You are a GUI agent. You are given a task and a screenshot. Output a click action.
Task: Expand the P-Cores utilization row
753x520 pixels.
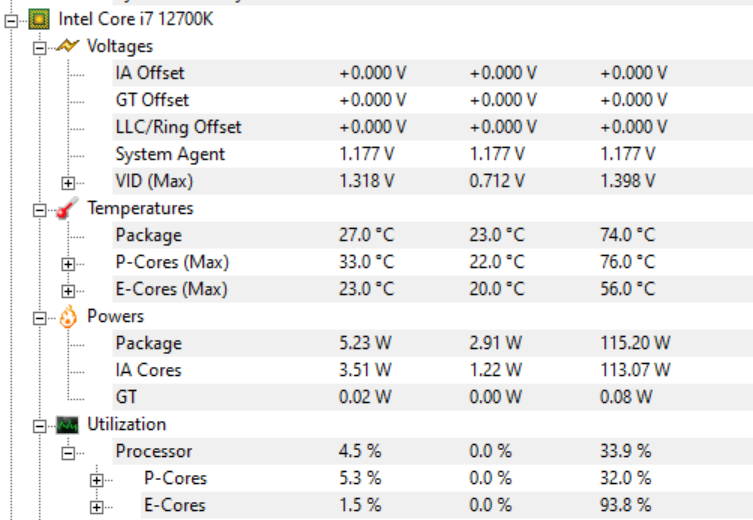pyautogui.click(x=96, y=480)
